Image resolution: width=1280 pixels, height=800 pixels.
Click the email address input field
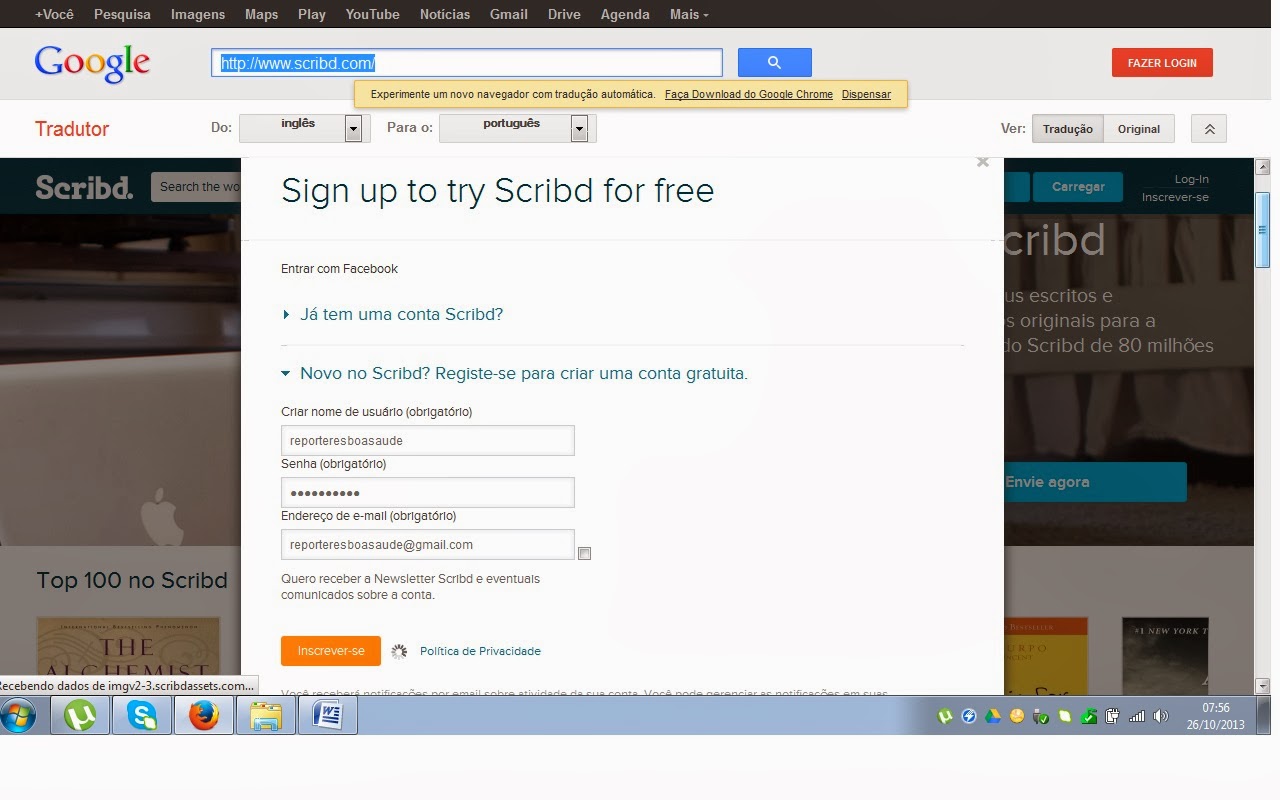tap(428, 545)
